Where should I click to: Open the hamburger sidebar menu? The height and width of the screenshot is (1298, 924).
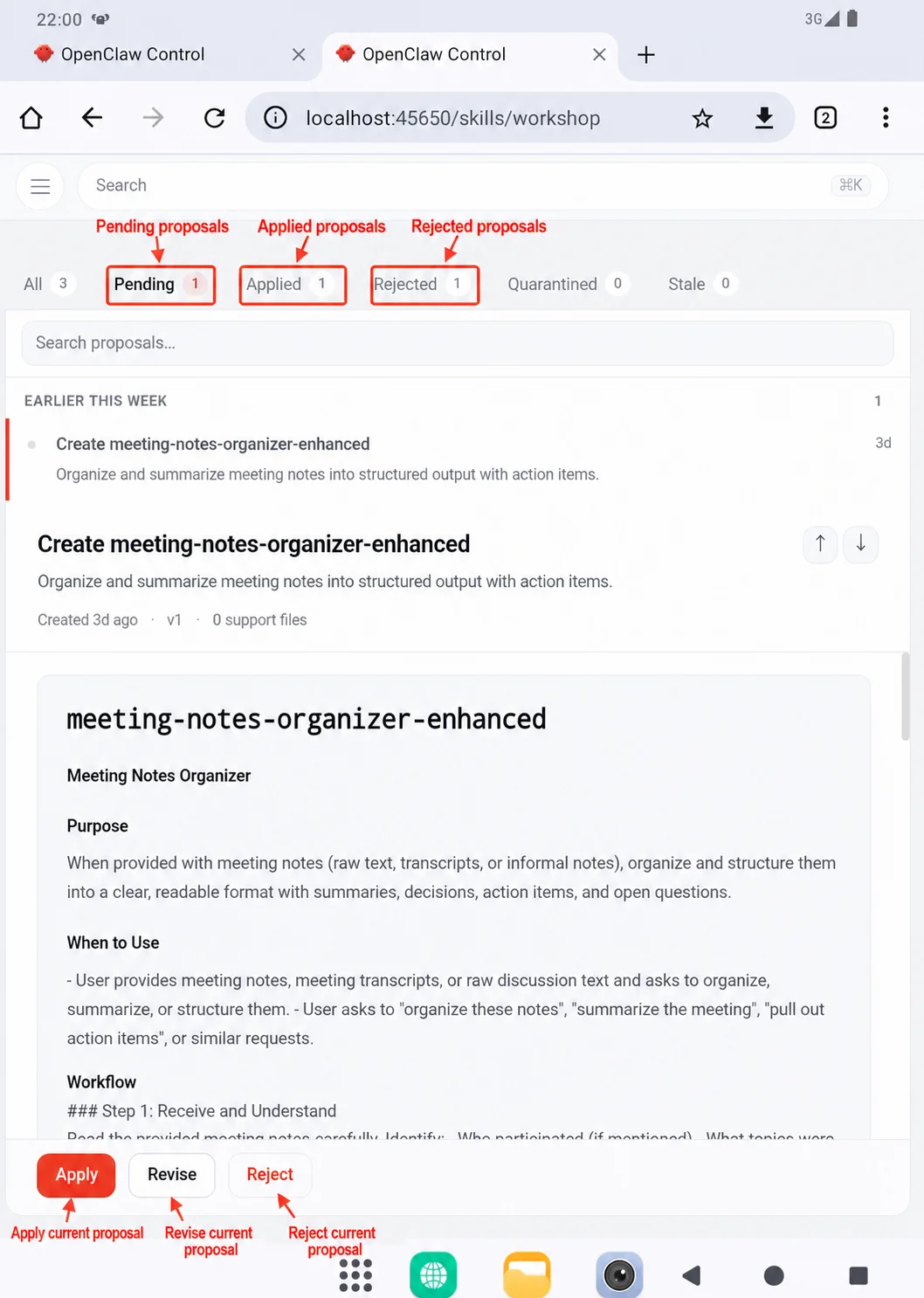[x=40, y=186]
